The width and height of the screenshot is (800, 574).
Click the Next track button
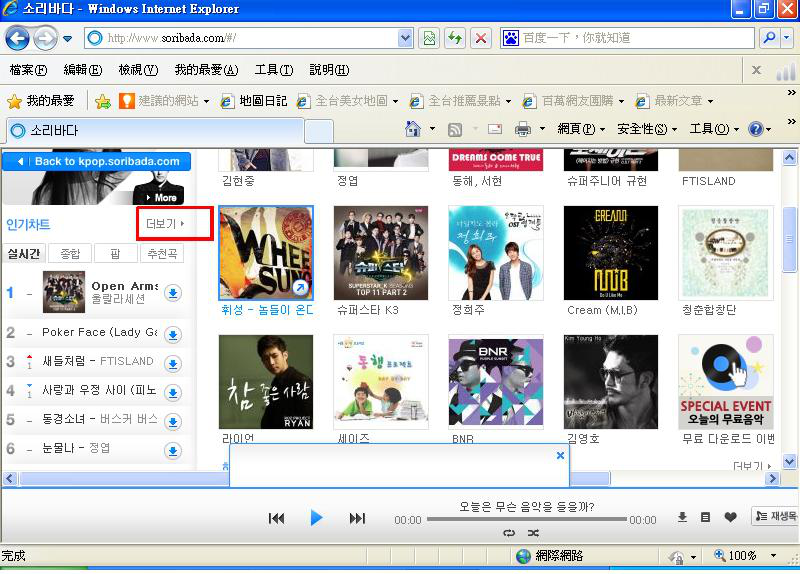pyautogui.click(x=357, y=518)
